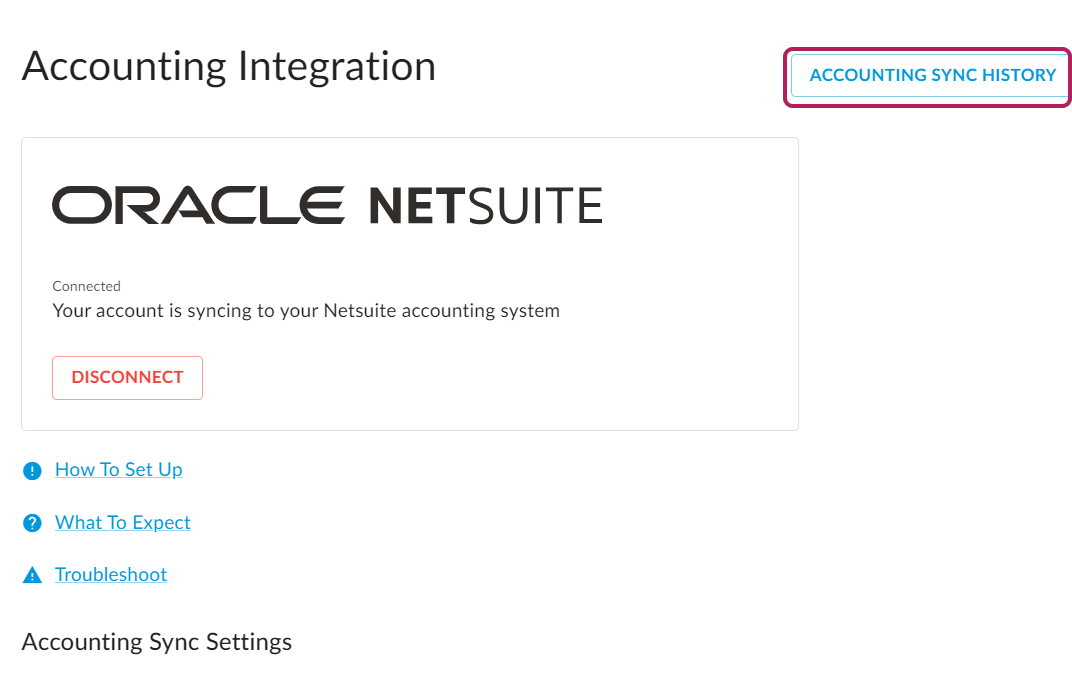Click the red Disconnect button
The image size is (1072, 690).
point(127,378)
